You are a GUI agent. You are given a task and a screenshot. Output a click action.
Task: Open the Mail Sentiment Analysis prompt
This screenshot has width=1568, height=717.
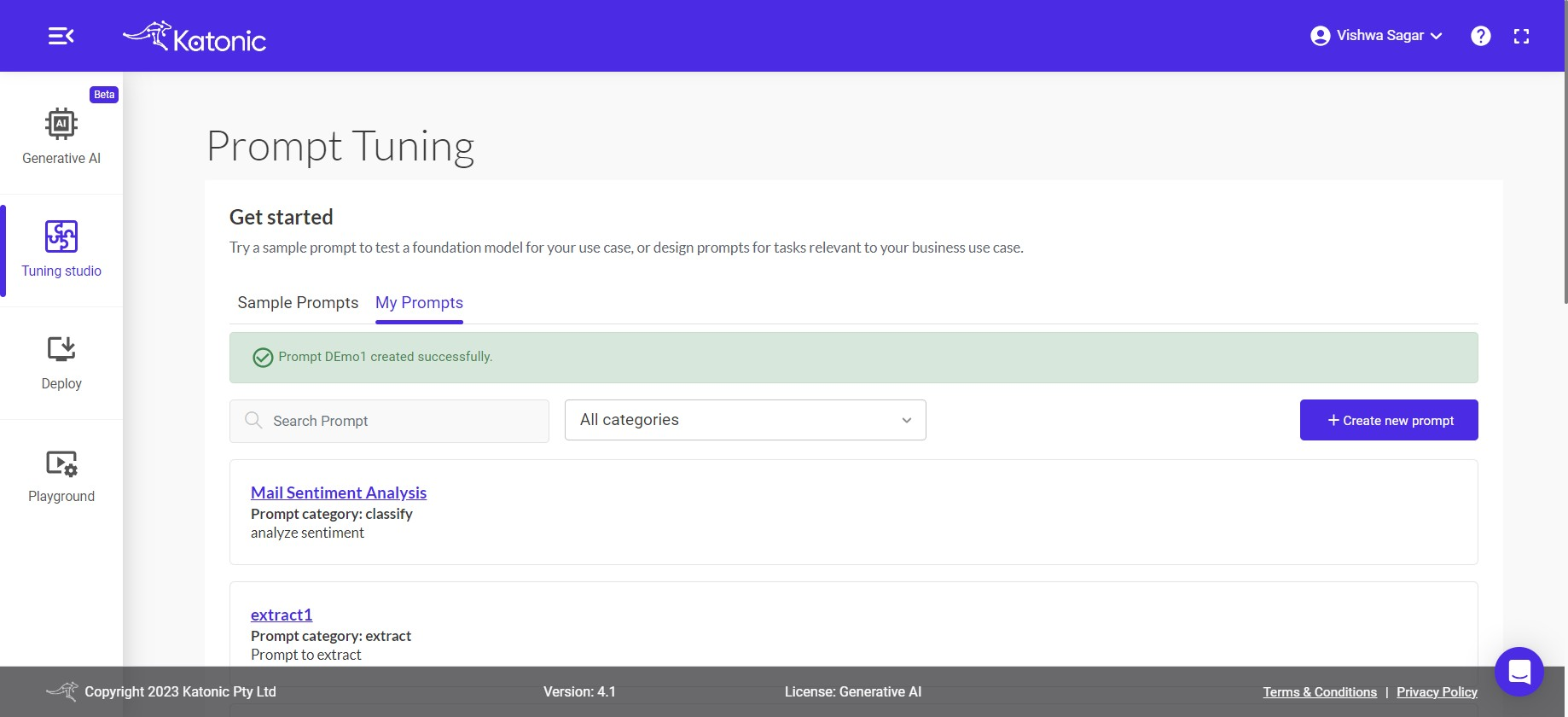point(339,493)
